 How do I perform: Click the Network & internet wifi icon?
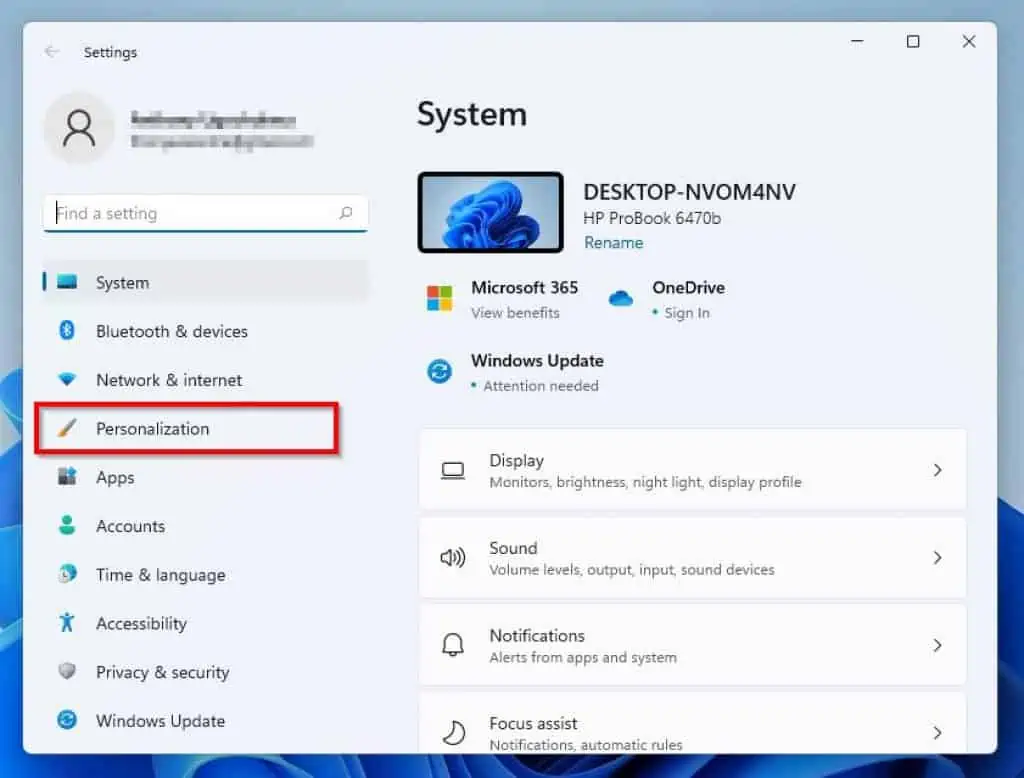67,380
